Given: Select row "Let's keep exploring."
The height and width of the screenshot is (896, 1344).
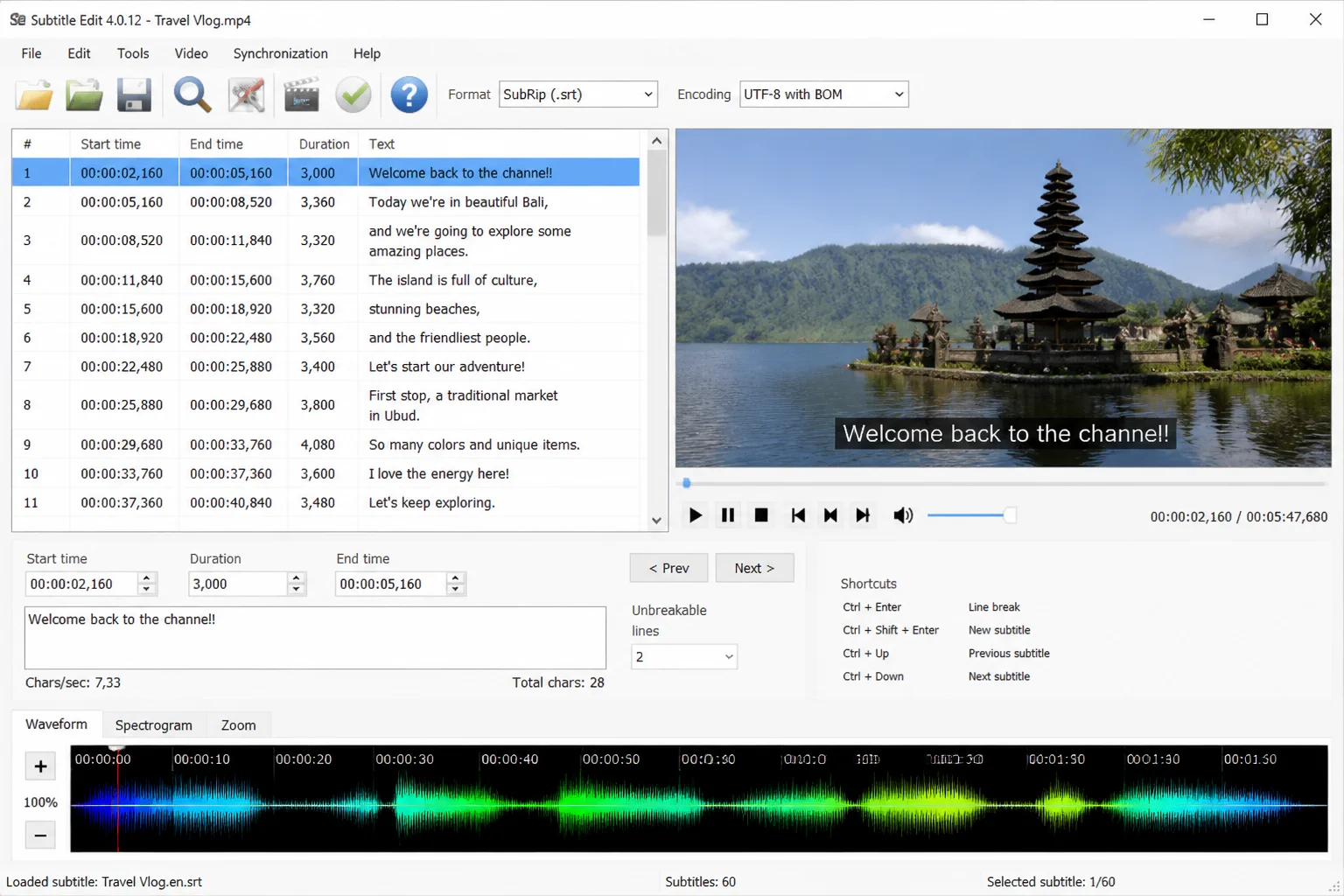Looking at the screenshot, I should [325, 502].
